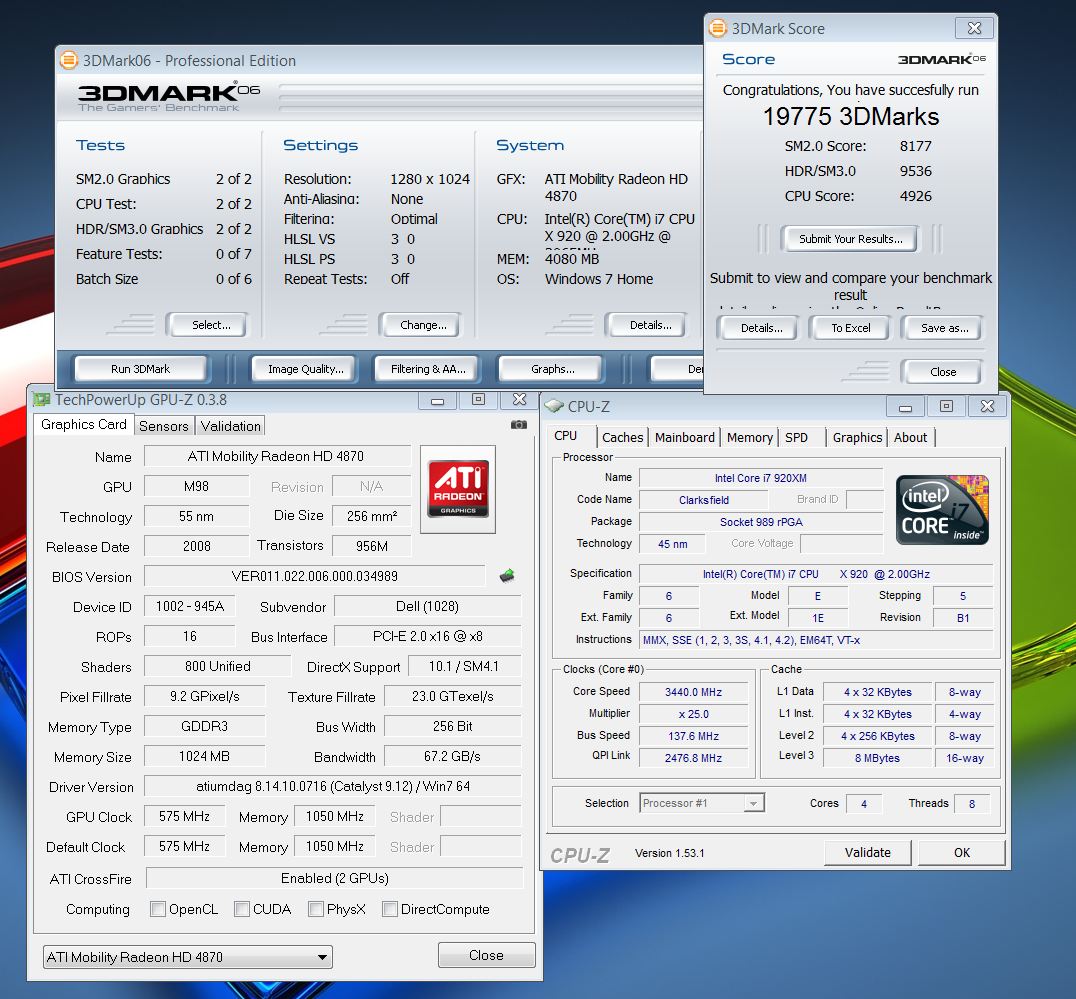Minimize the GPU-Z window
The height and width of the screenshot is (999, 1076).
(438, 400)
